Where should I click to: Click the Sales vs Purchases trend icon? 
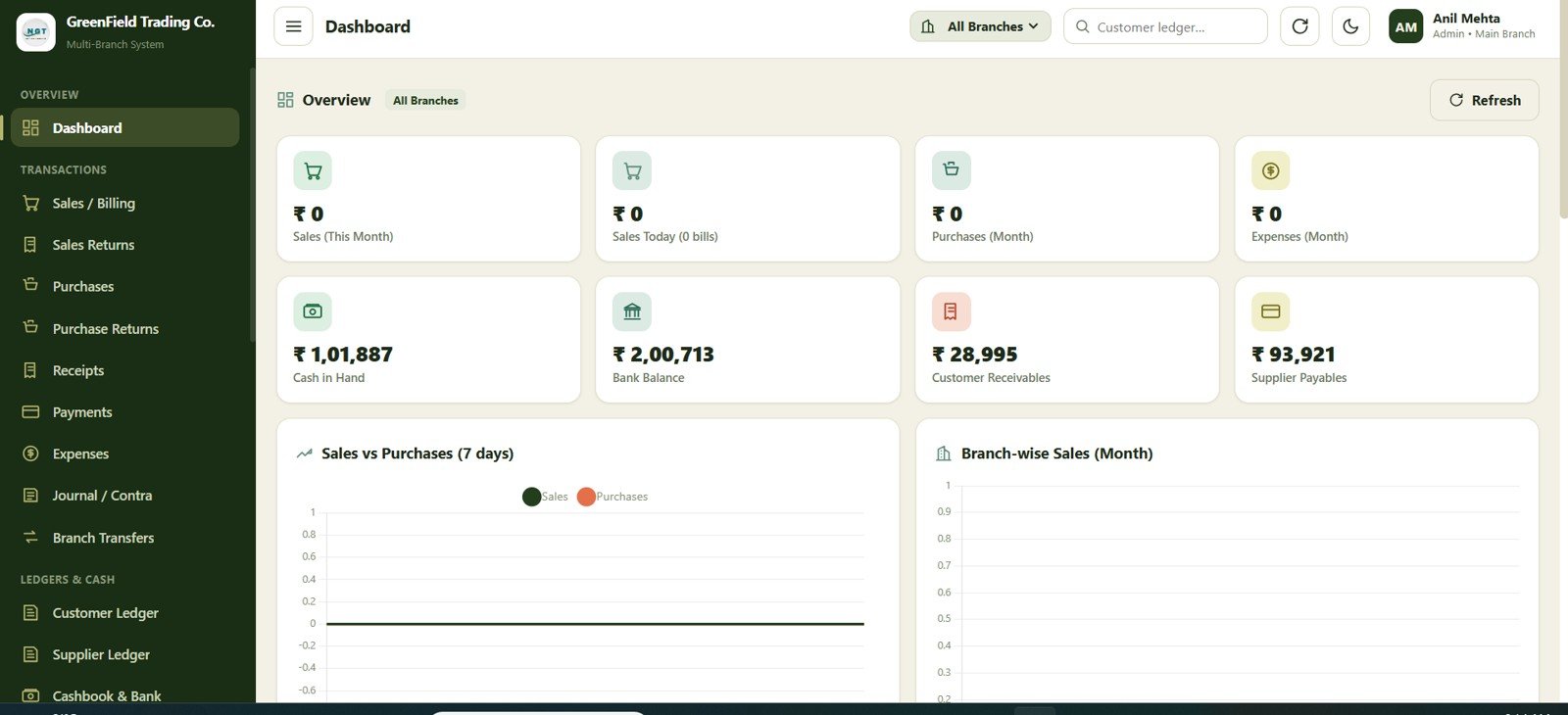pyautogui.click(x=305, y=453)
